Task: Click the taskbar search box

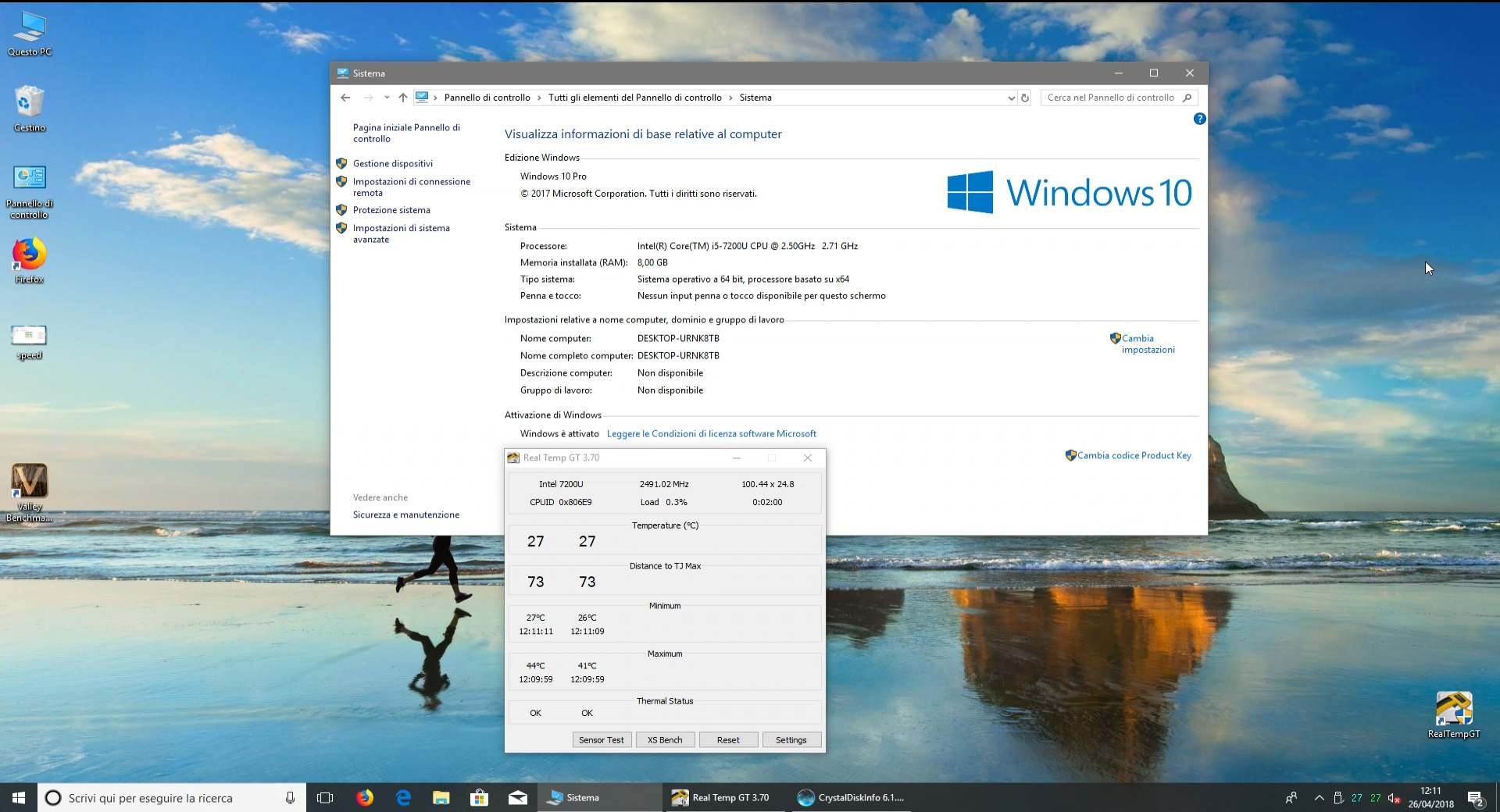Action: (x=172, y=797)
